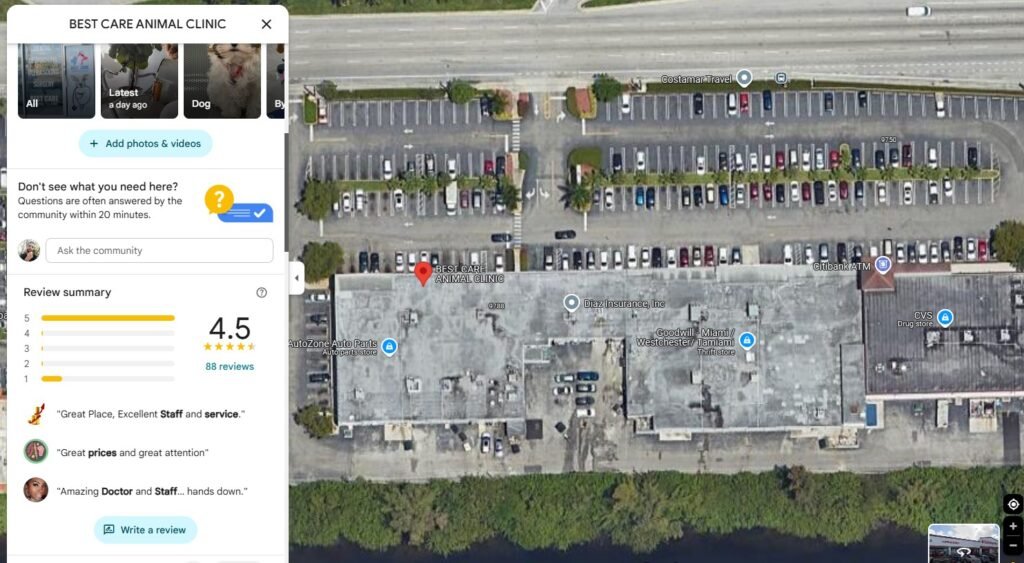Open the Dog photos category
Viewport: 1024px width, 563px height.
(x=222, y=81)
